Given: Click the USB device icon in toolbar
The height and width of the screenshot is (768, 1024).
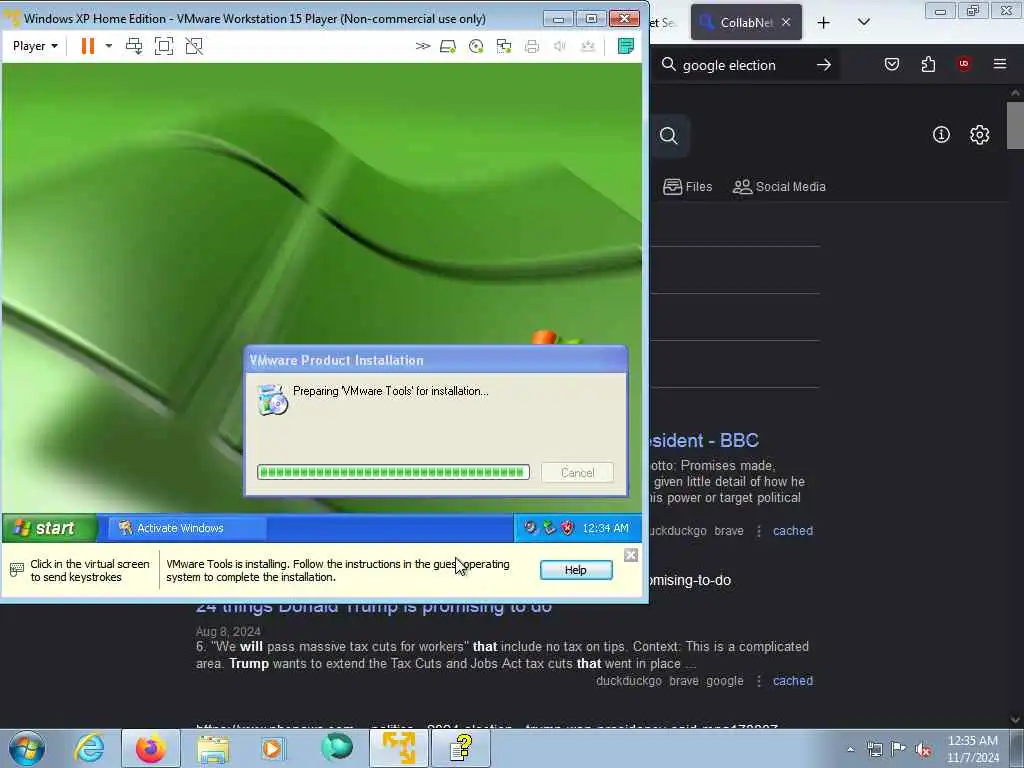Looking at the screenshot, I should coord(588,46).
